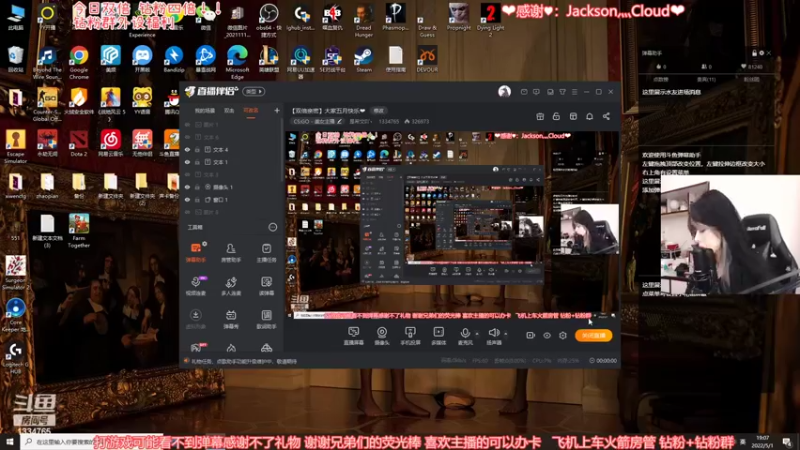Open settings gear next to stop-stream button
This screenshot has height=450, width=800.
pos(563,335)
